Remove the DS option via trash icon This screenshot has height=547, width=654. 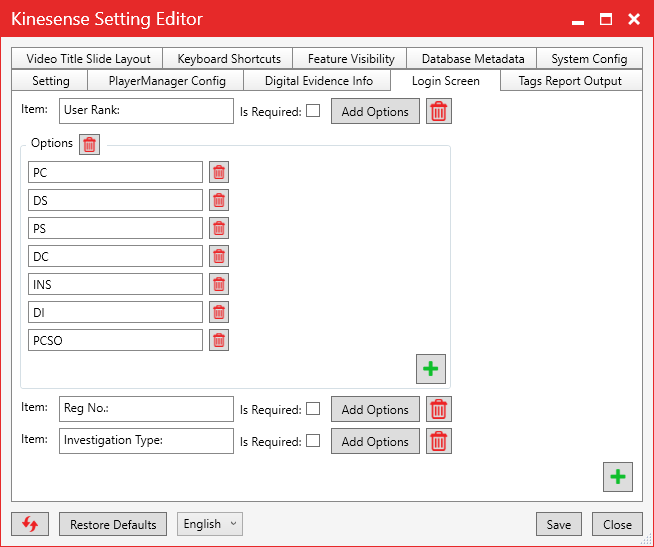click(219, 200)
